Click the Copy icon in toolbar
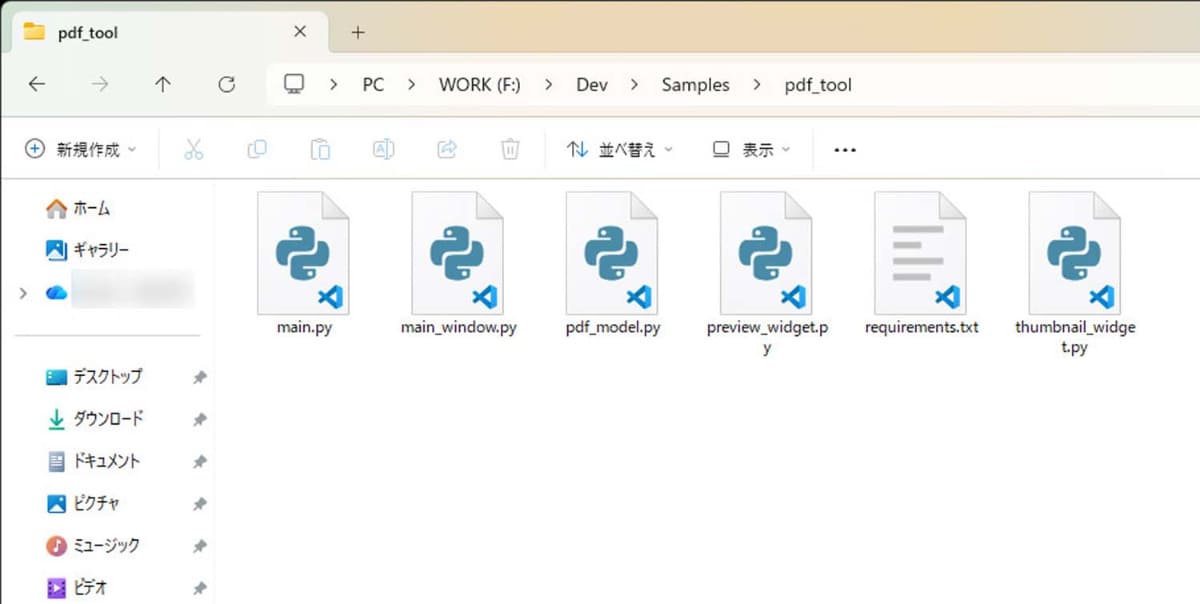 click(x=257, y=149)
